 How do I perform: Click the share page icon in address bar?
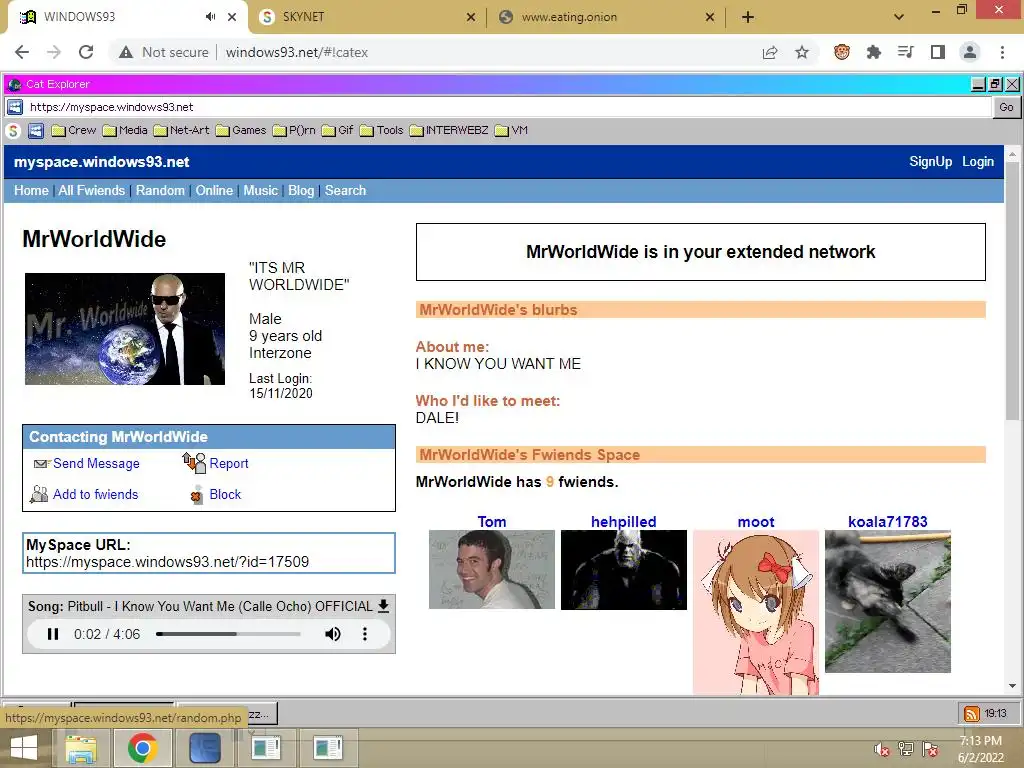click(x=770, y=52)
